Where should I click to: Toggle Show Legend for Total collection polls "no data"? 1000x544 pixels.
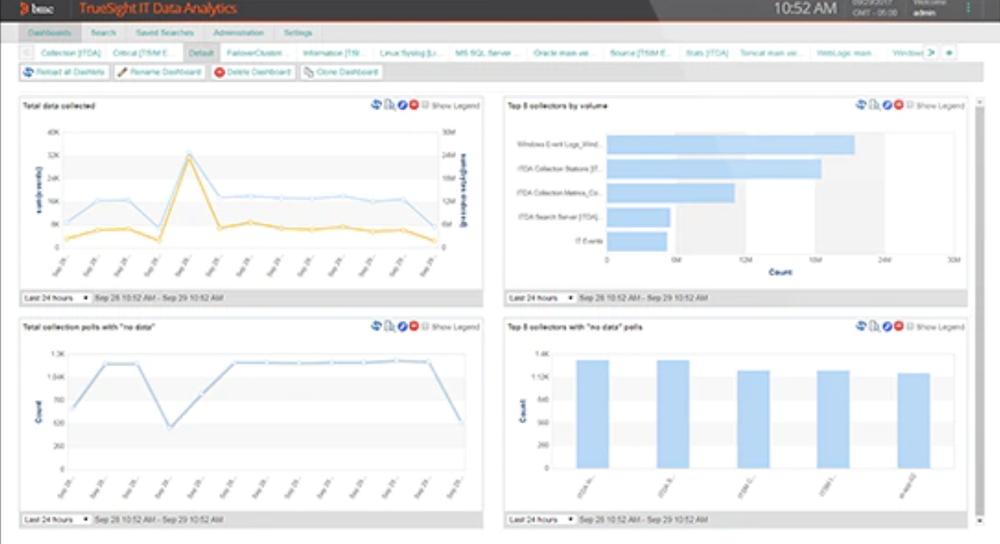(425, 327)
